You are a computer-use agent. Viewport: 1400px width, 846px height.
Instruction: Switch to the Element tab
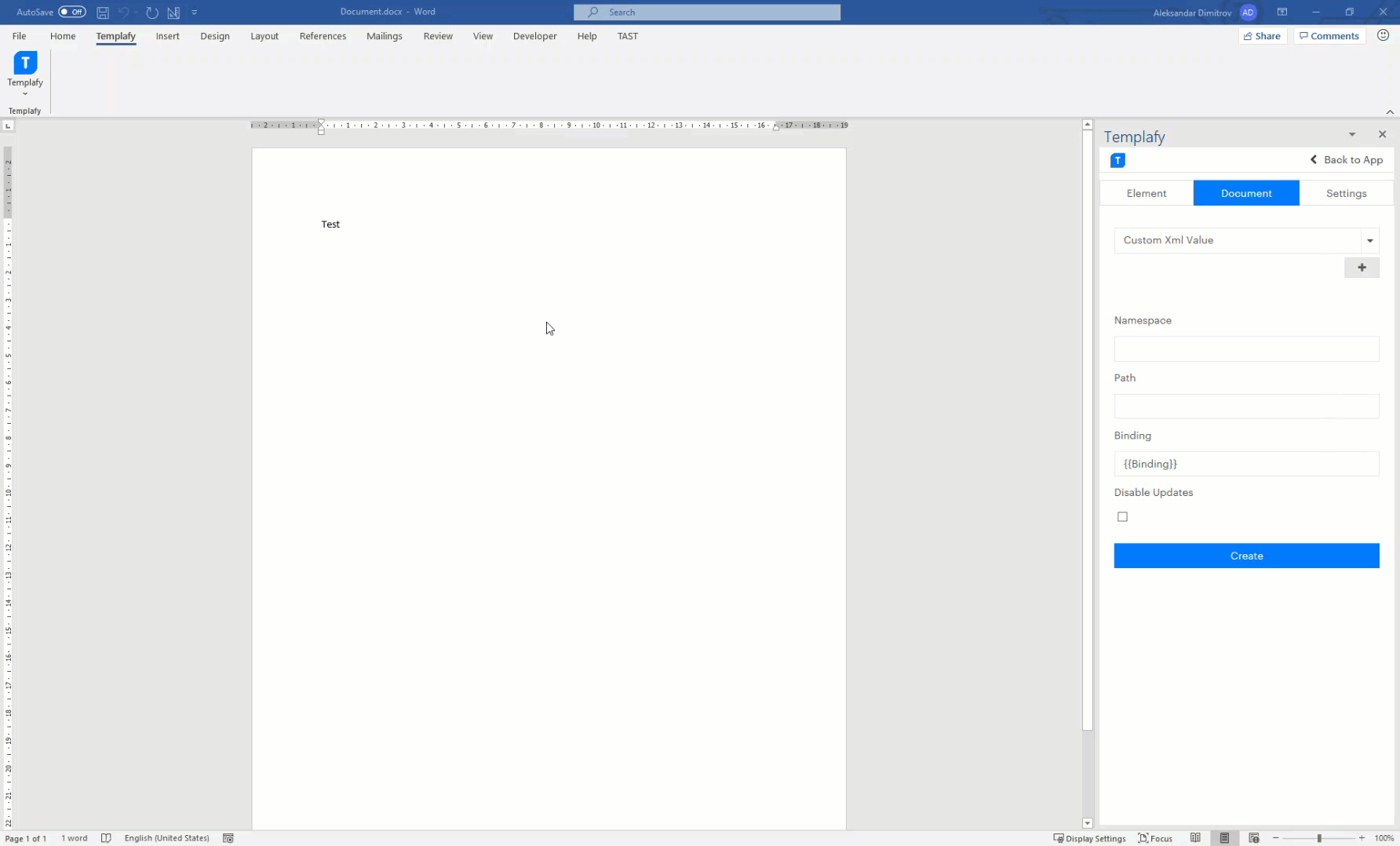1147,193
